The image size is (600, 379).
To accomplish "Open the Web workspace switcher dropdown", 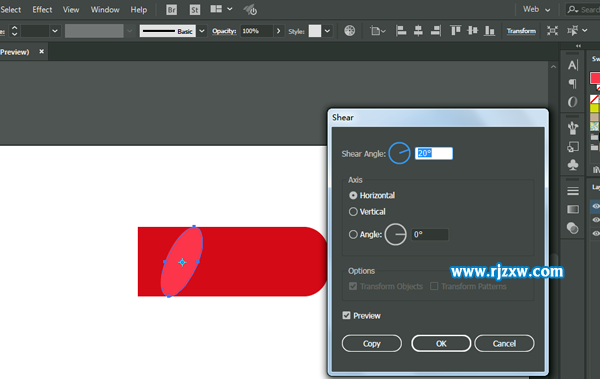I will (x=537, y=10).
